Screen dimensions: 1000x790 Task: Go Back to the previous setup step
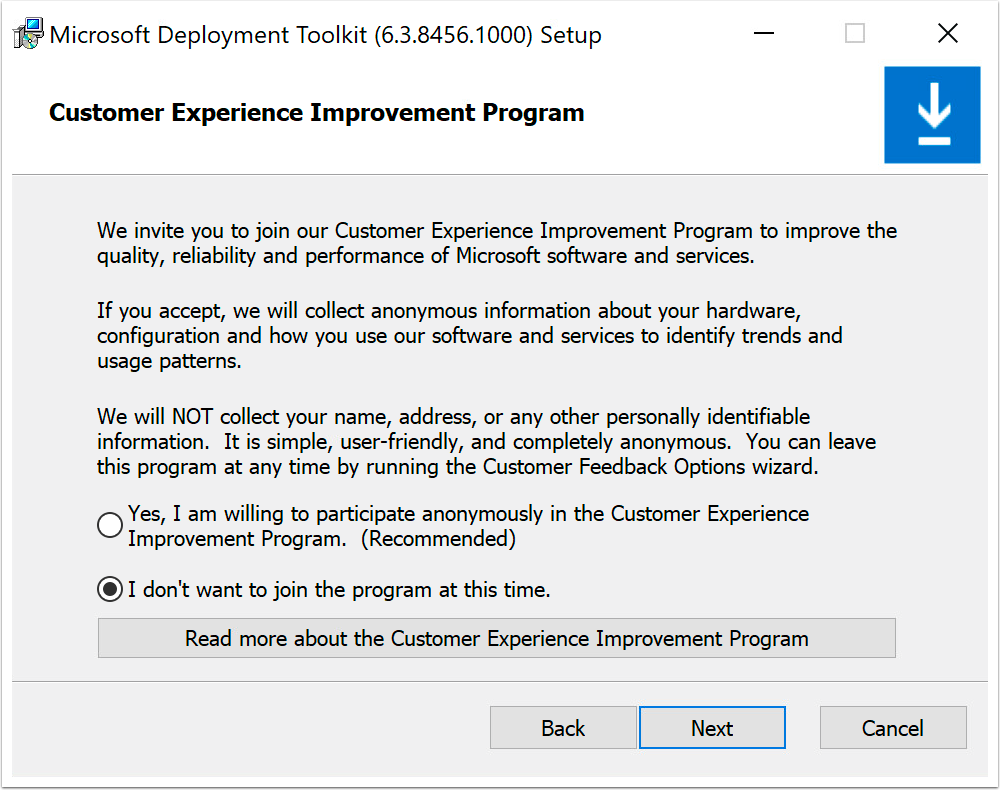point(562,727)
